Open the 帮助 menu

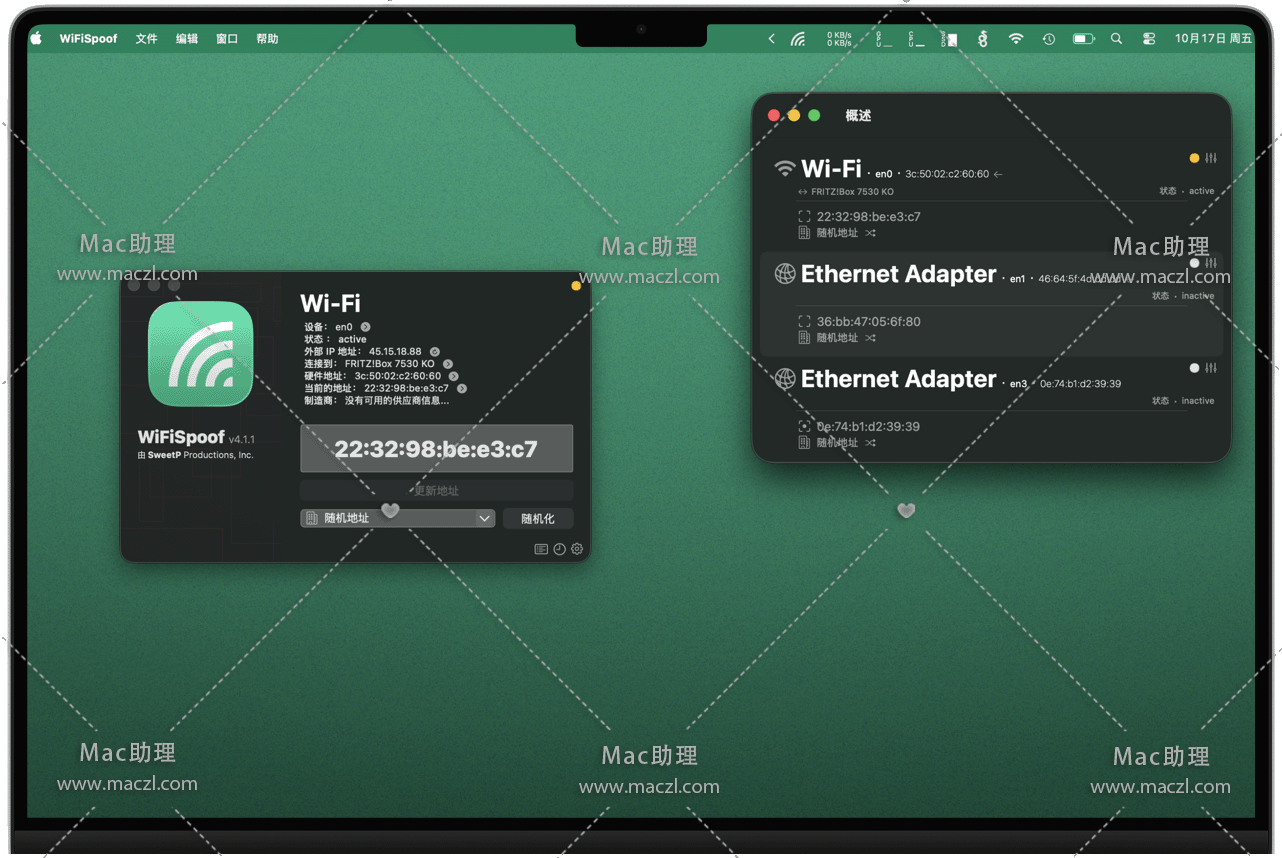(x=267, y=39)
